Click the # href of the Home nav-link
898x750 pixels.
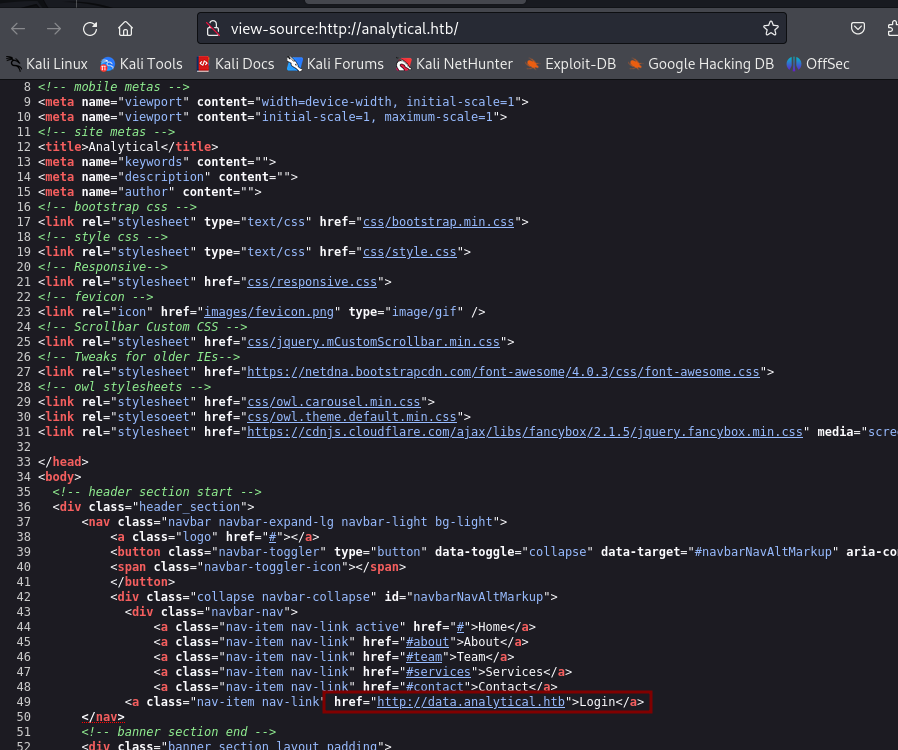click(460, 627)
